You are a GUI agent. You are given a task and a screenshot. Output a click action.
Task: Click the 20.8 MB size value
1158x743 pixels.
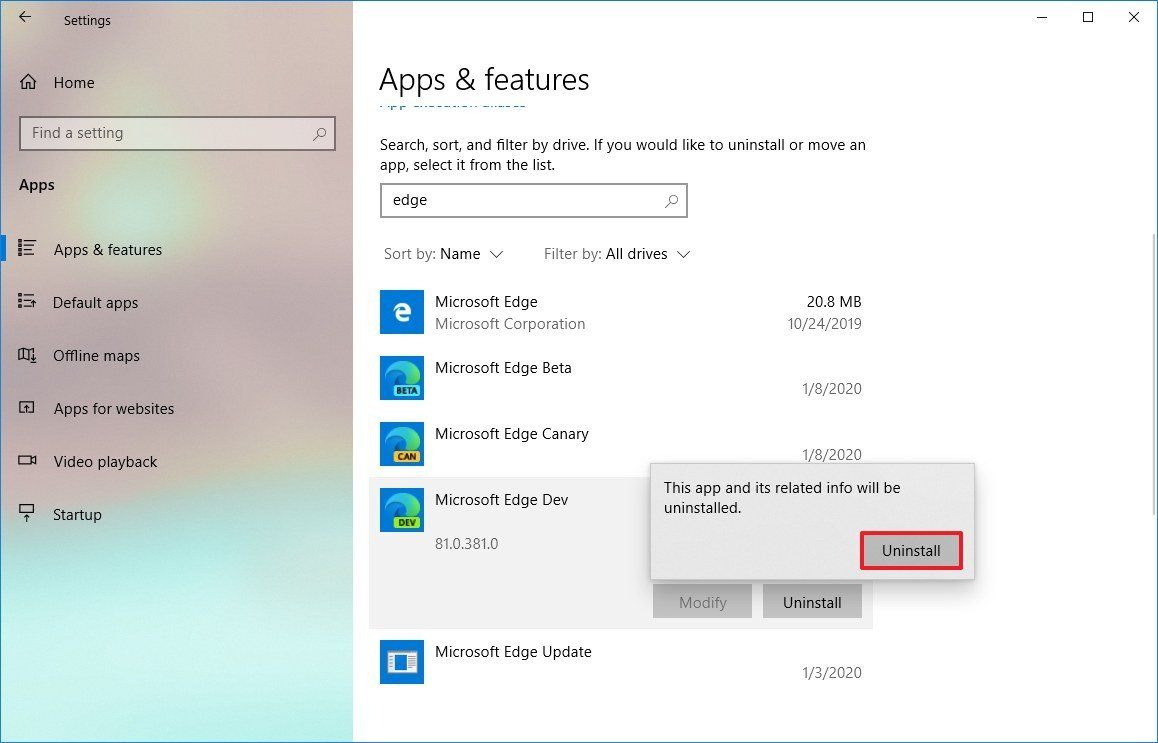[x=834, y=301]
